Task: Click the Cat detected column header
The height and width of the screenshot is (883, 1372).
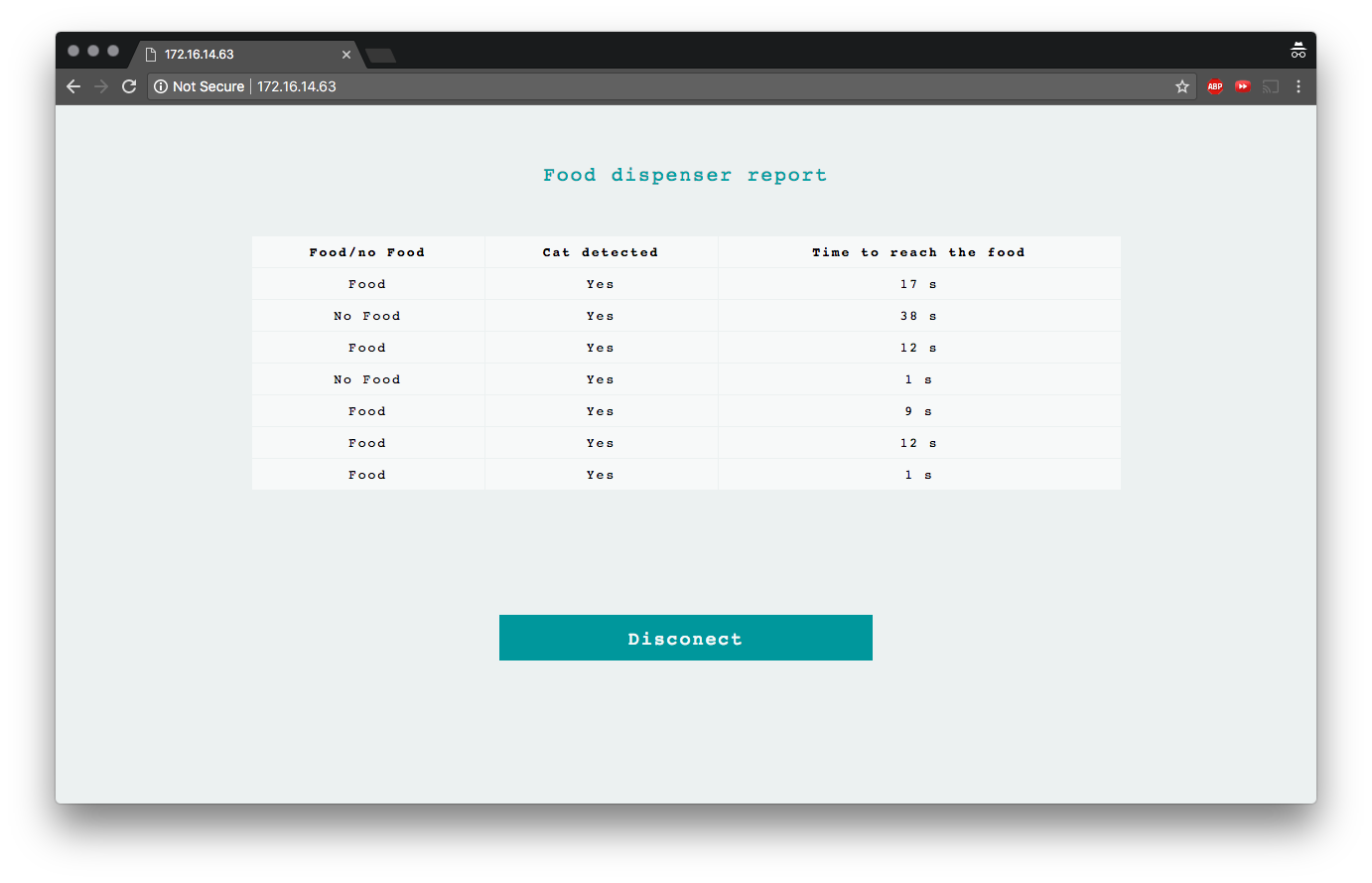Action: point(600,252)
